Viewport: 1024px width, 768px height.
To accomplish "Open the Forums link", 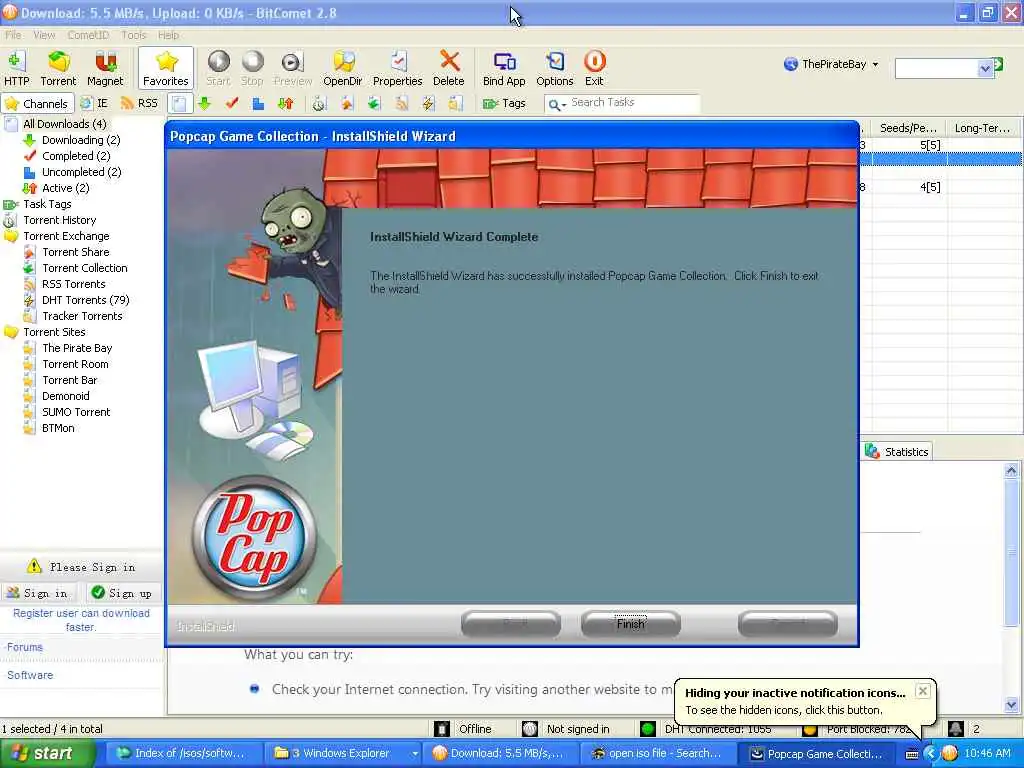I will click(25, 647).
